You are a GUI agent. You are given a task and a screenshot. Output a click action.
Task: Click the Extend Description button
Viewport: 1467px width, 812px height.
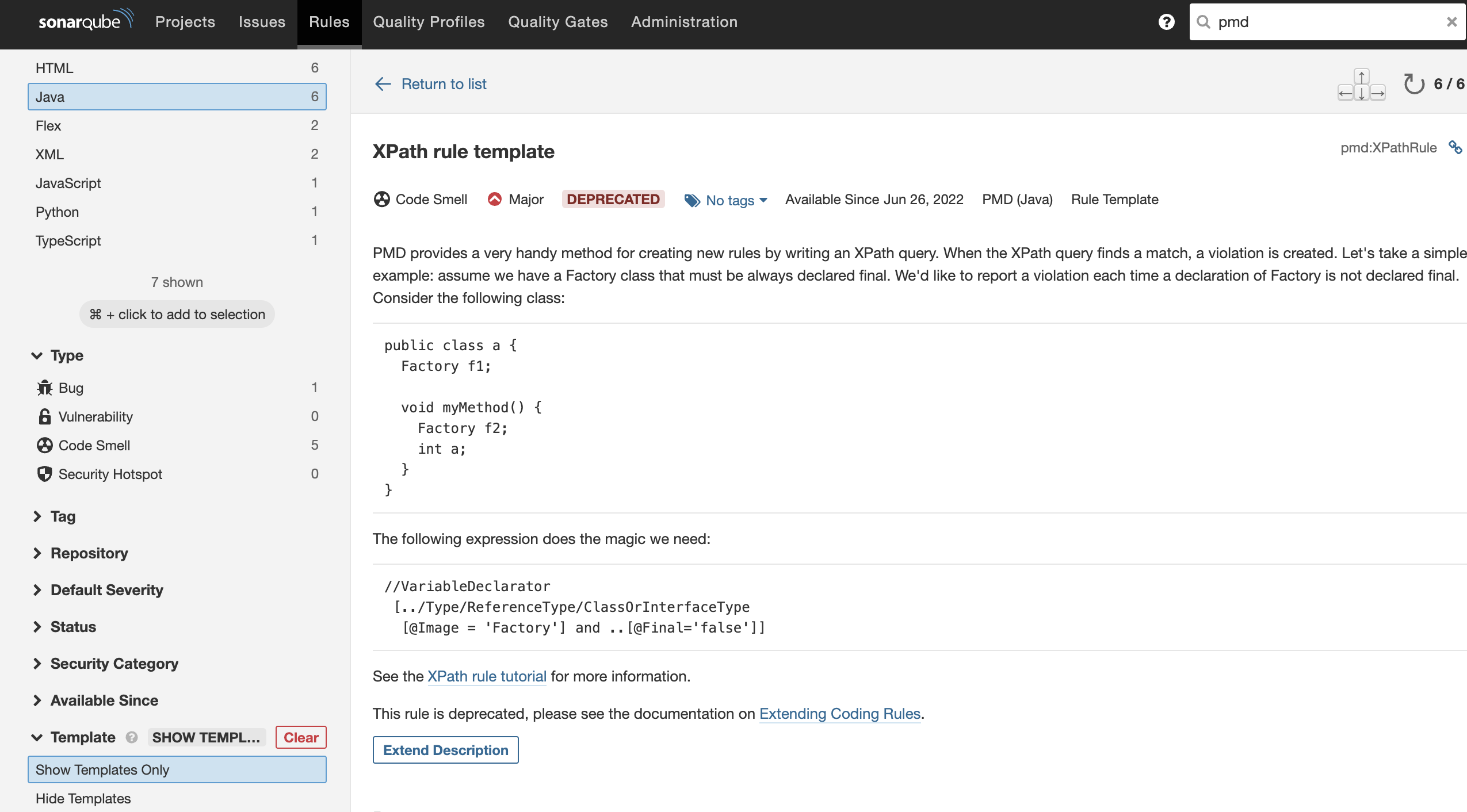445,750
